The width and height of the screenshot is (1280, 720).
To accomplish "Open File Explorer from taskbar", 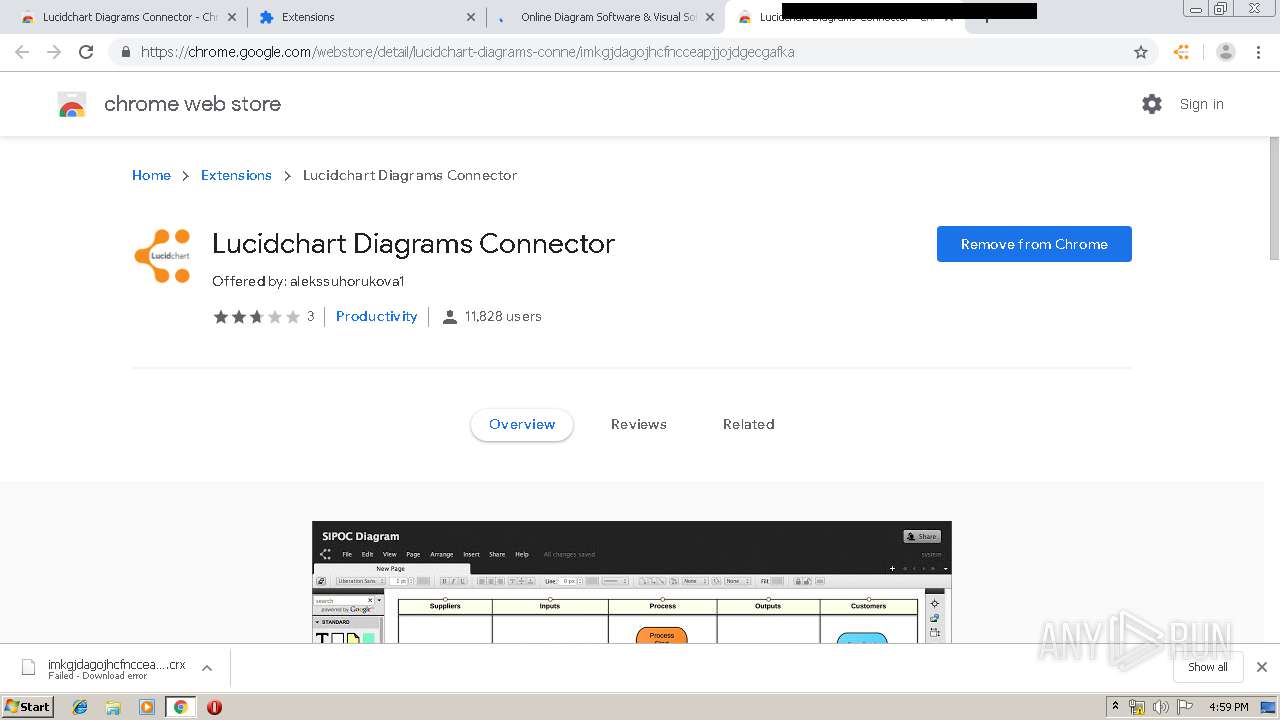I will [x=113, y=707].
